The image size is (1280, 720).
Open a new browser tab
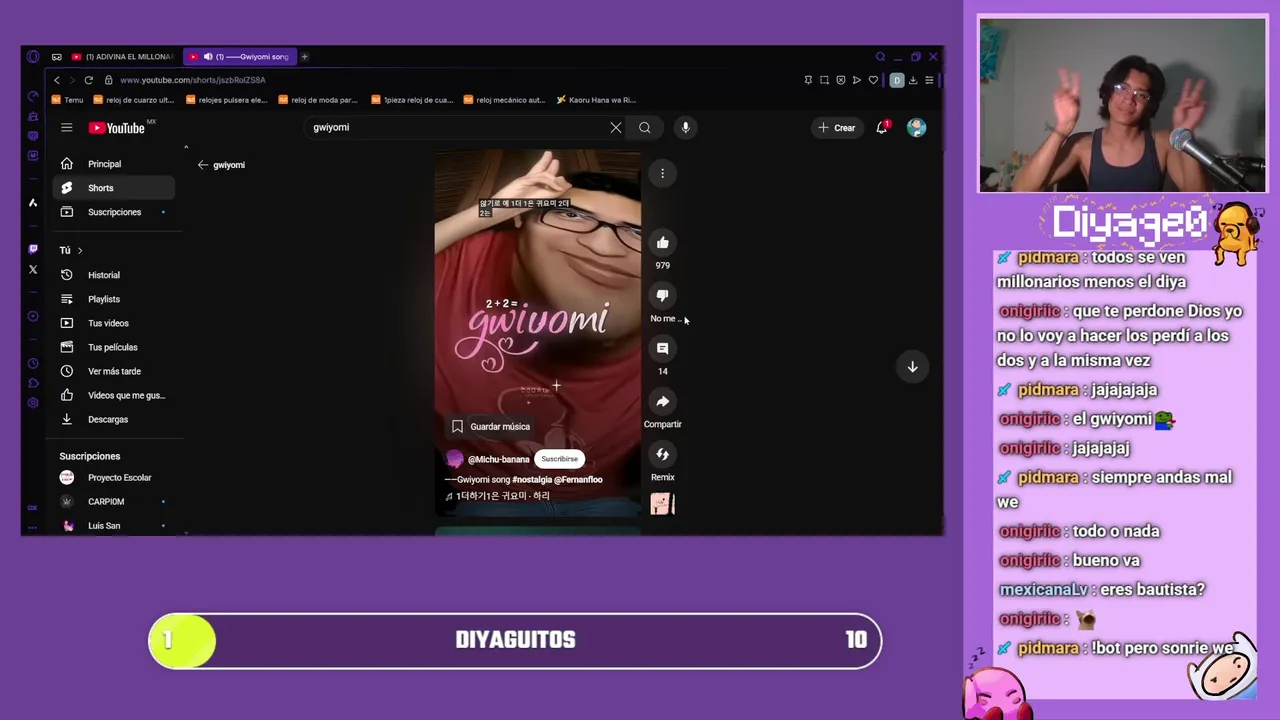[x=305, y=57]
